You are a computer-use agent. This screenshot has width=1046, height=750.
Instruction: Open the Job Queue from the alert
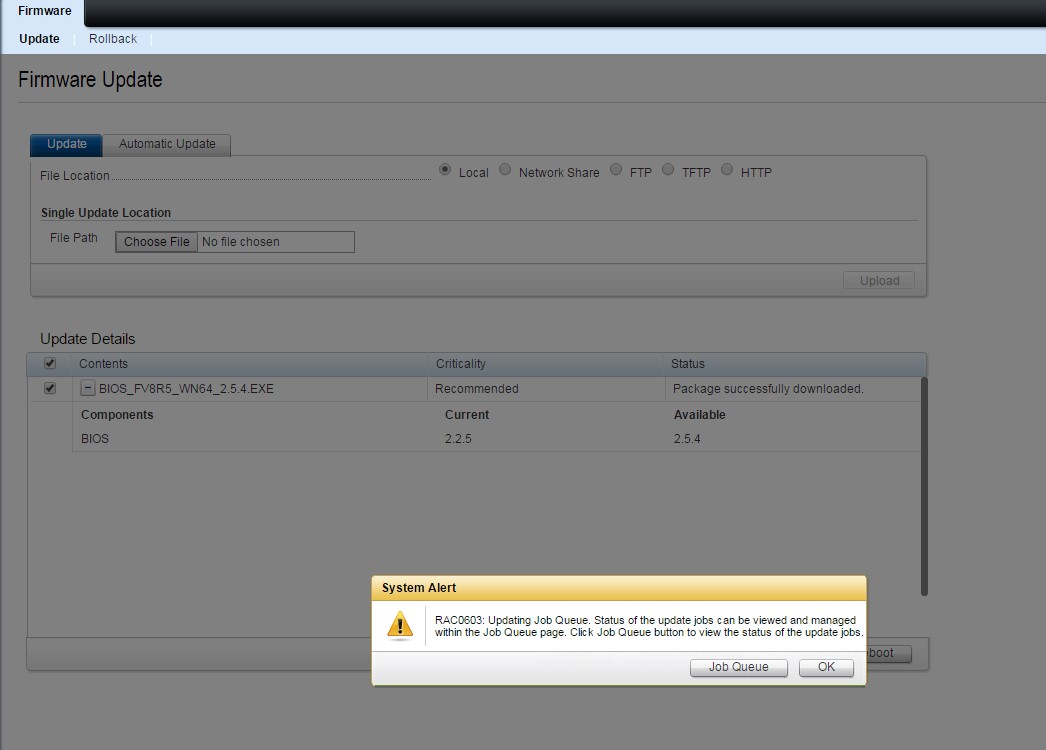(x=738, y=667)
